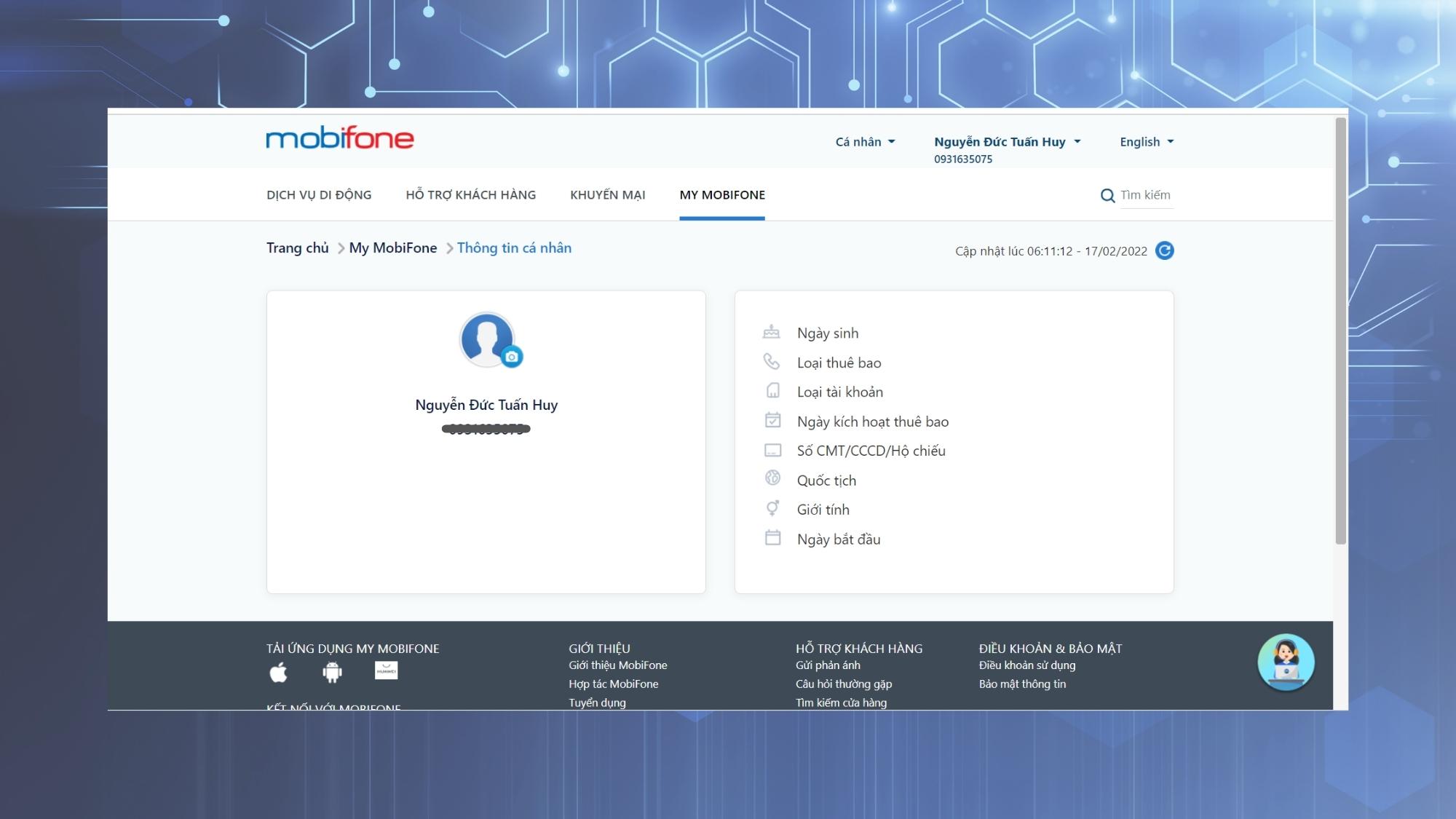Click the name under the profile avatar

tap(486, 405)
